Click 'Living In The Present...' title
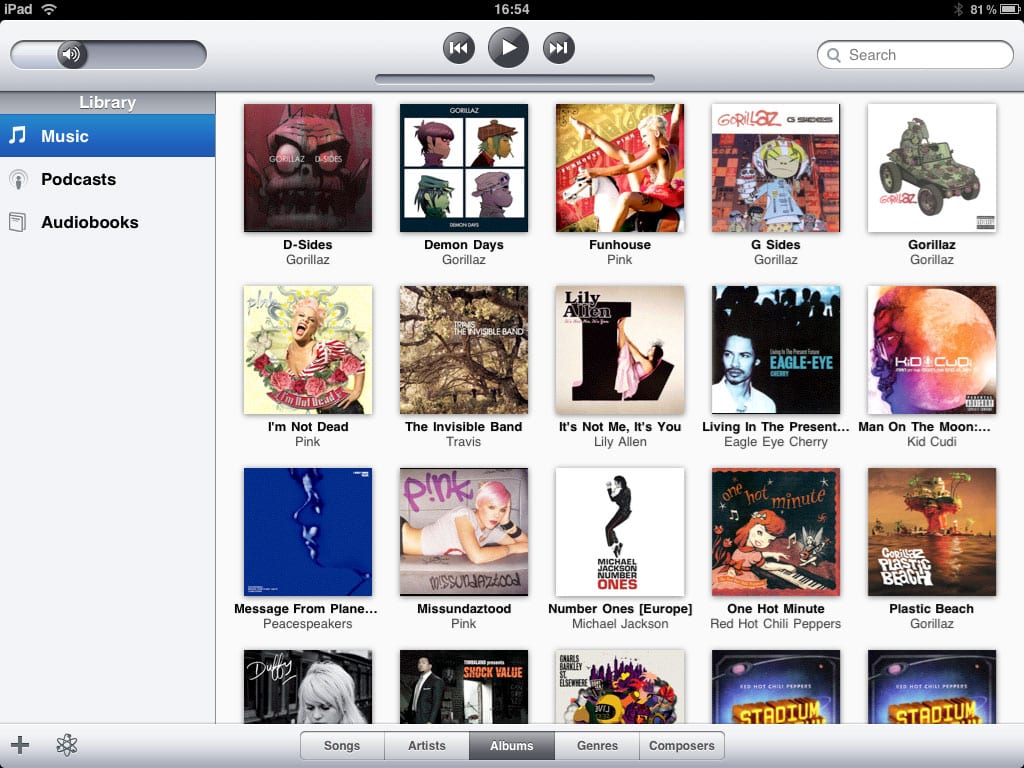 click(x=776, y=426)
